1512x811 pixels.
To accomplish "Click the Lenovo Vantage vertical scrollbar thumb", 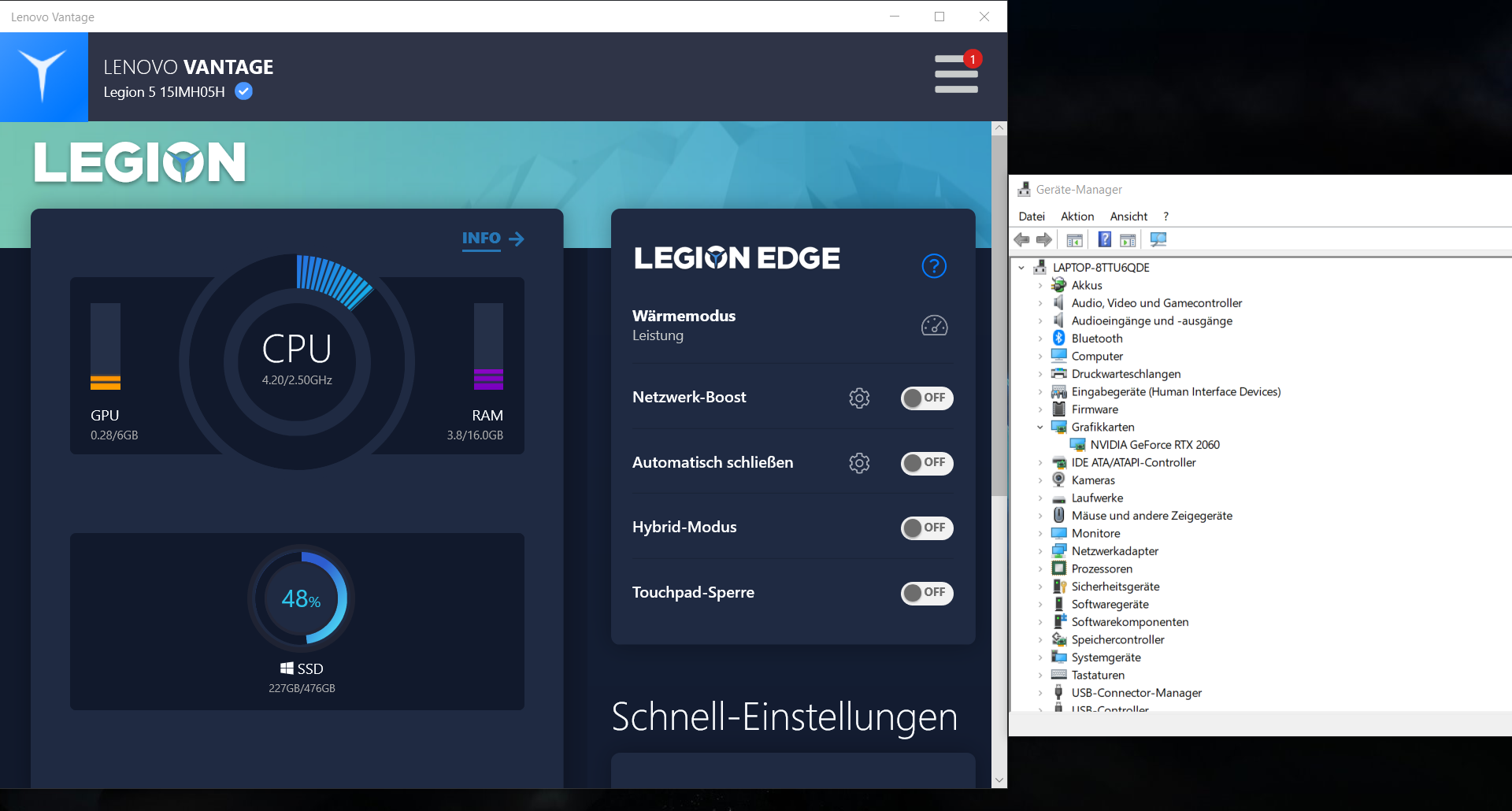I will coord(999,315).
